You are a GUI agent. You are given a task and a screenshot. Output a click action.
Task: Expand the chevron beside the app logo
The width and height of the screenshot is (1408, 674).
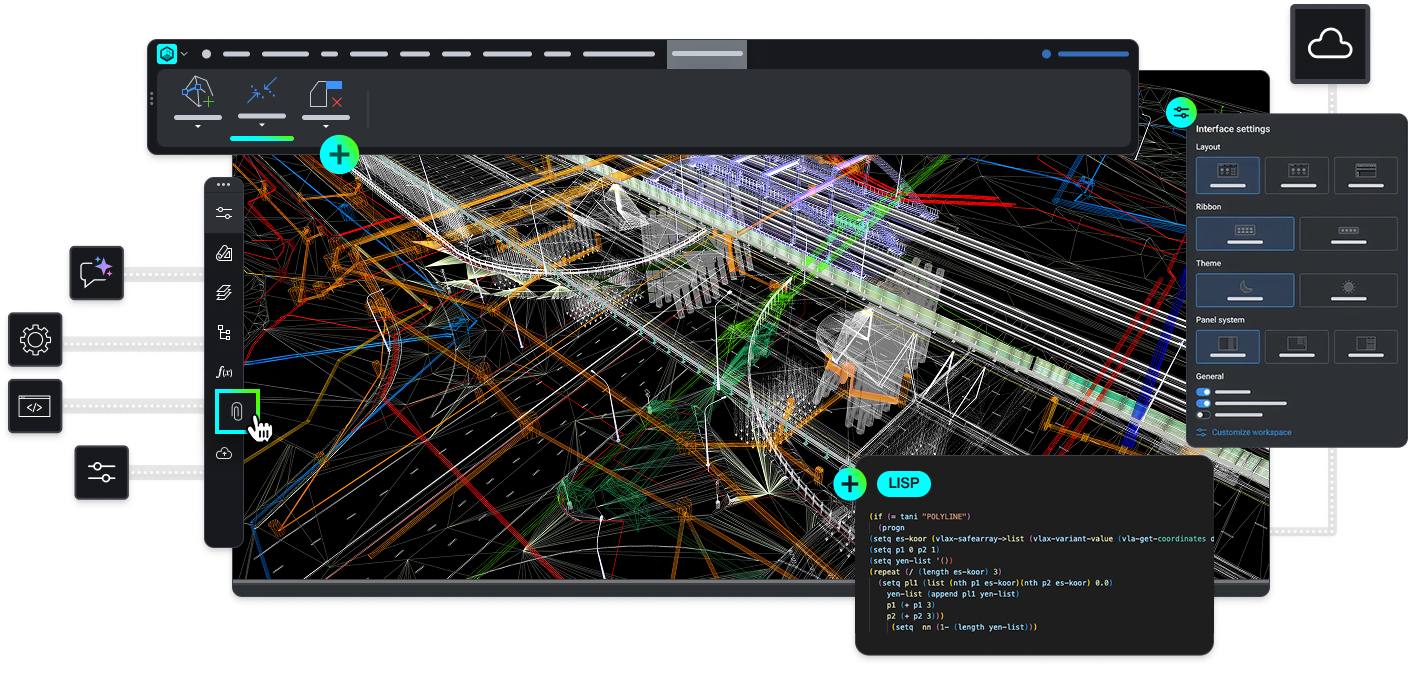(x=184, y=54)
